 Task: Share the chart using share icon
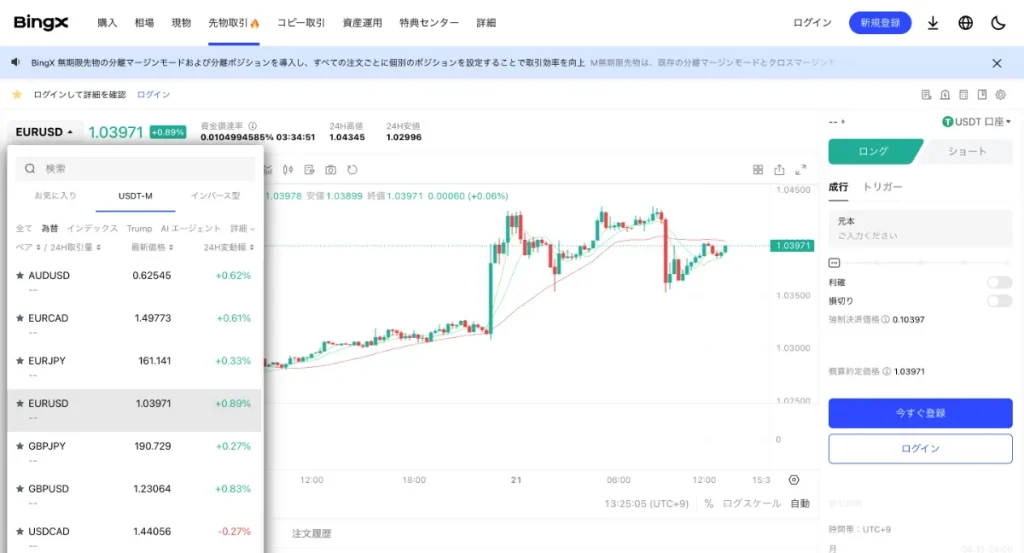point(779,170)
